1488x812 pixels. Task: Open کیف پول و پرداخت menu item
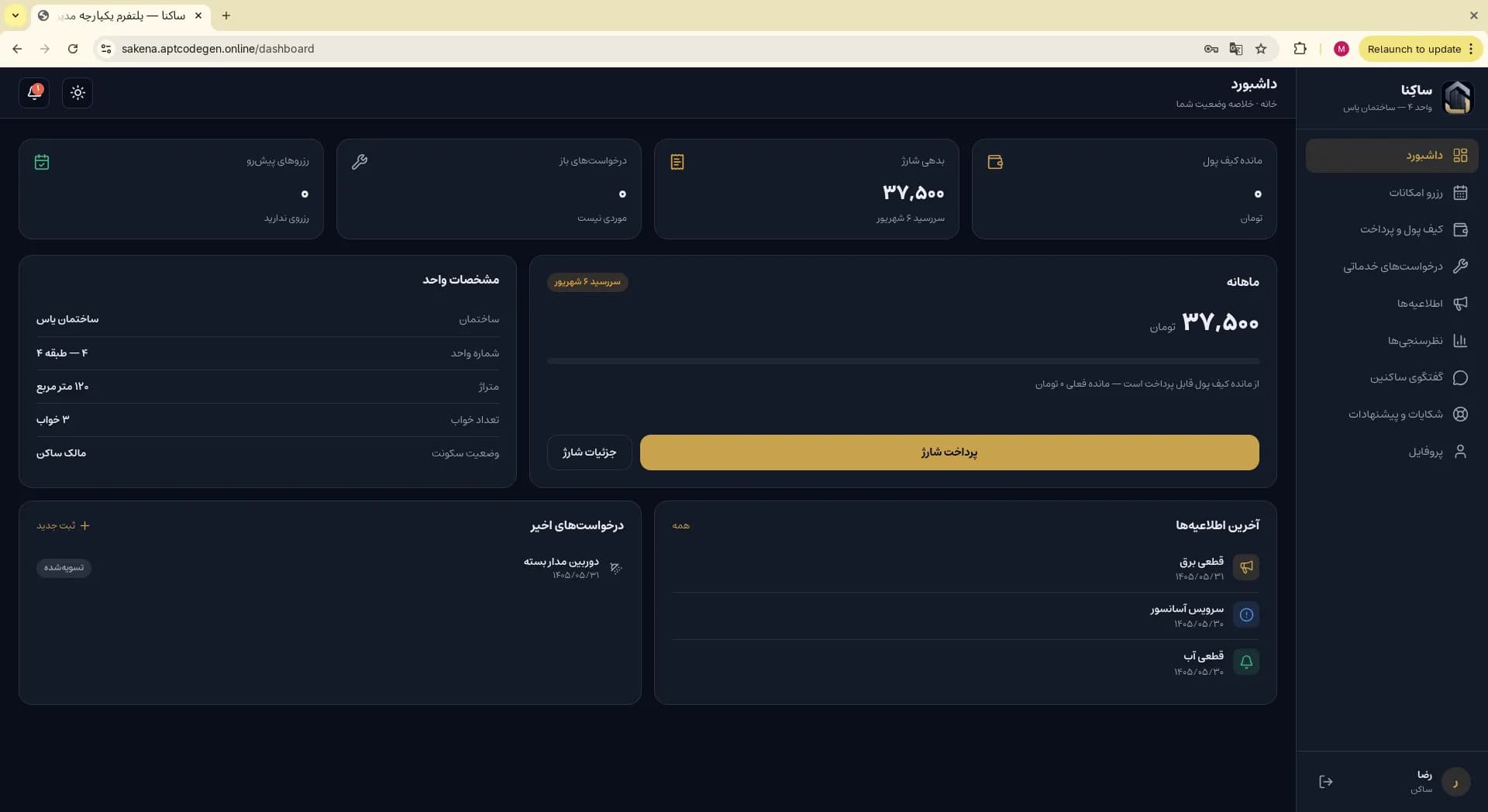point(1392,229)
